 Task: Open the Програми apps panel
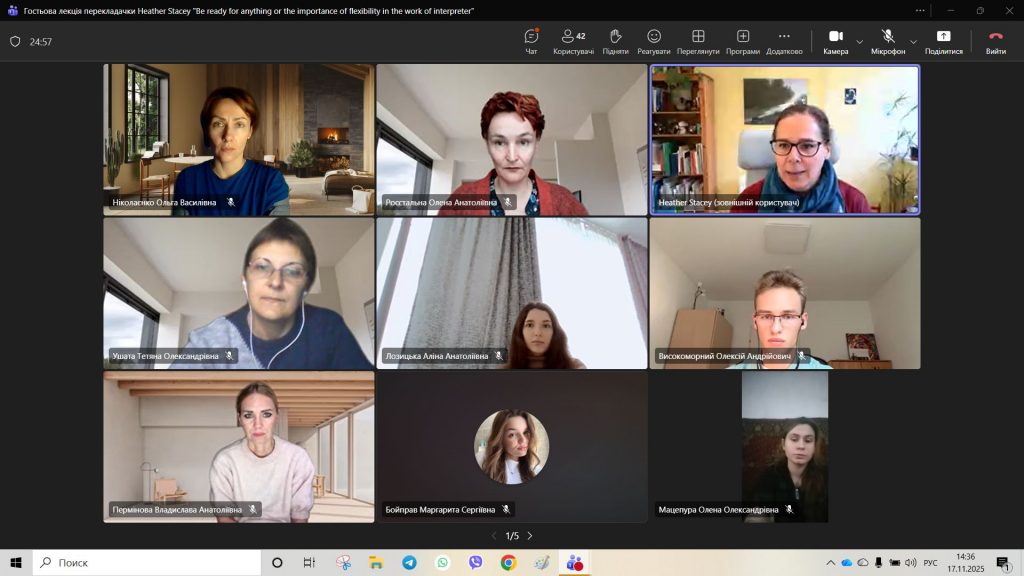pyautogui.click(x=742, y=41)
